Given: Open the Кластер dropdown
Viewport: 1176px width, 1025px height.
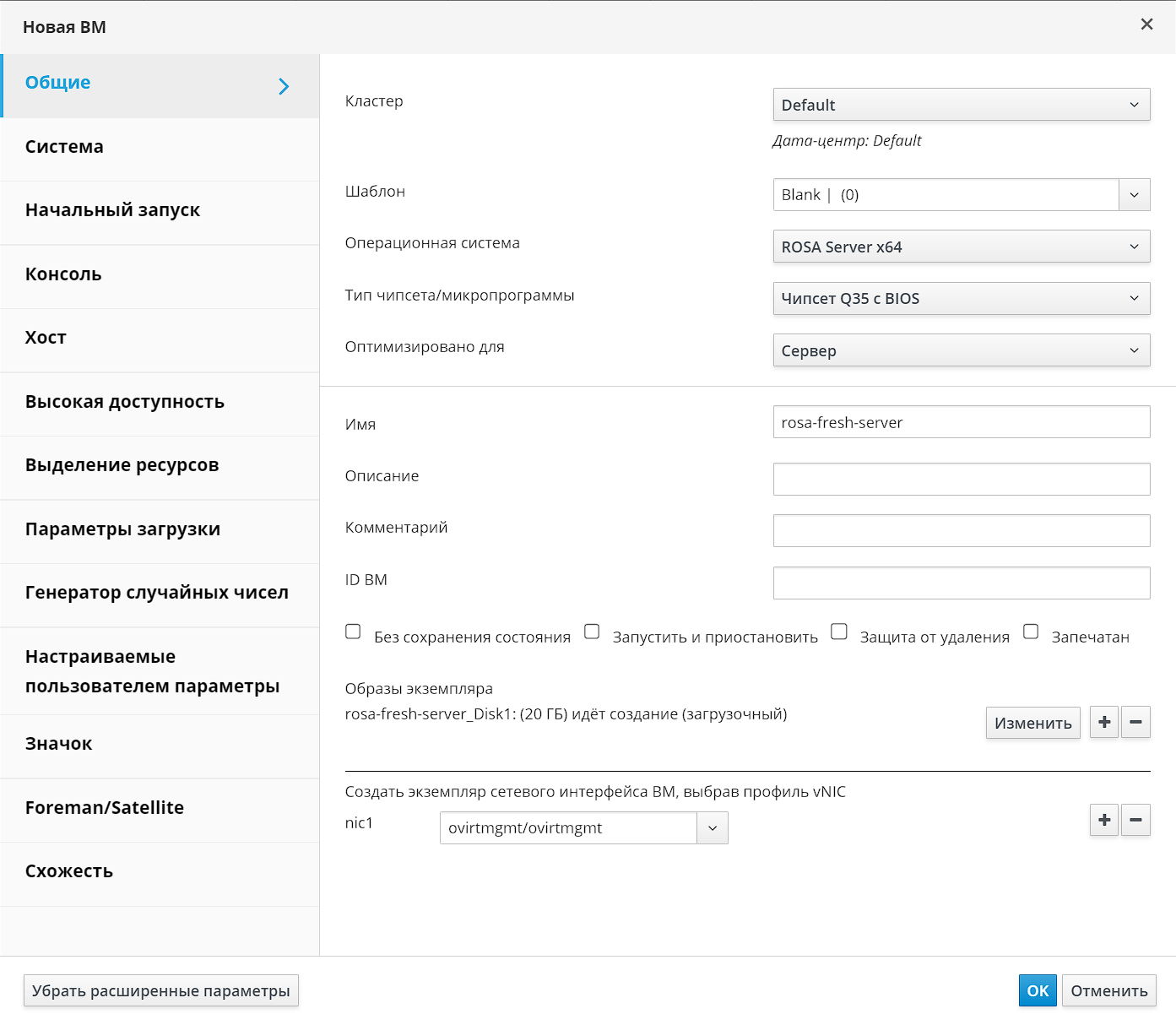Looking at the screenshot, I should [x=961, y=105].
